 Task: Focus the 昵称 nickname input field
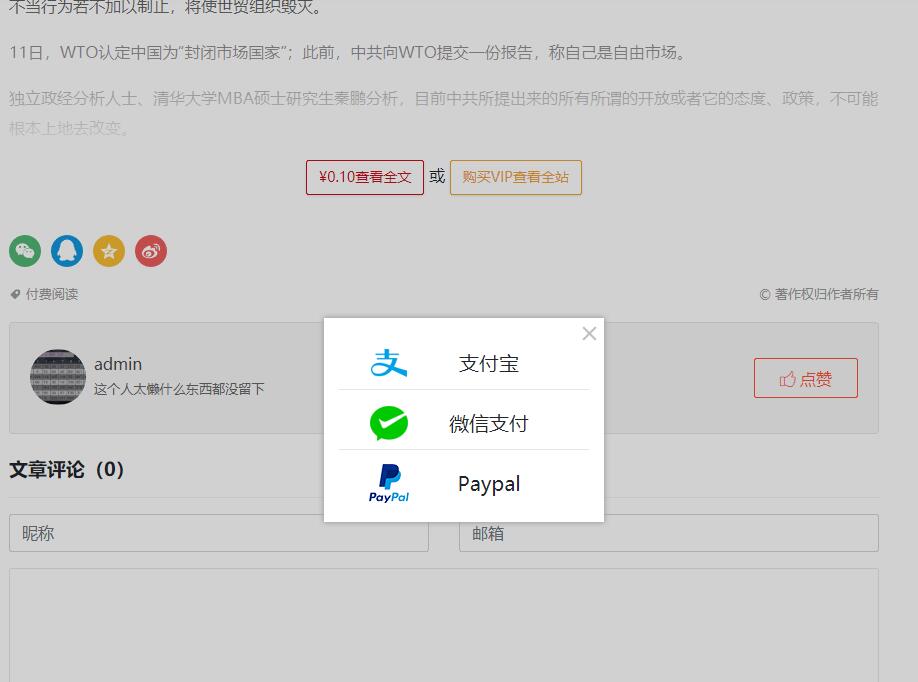pos(219,533)
